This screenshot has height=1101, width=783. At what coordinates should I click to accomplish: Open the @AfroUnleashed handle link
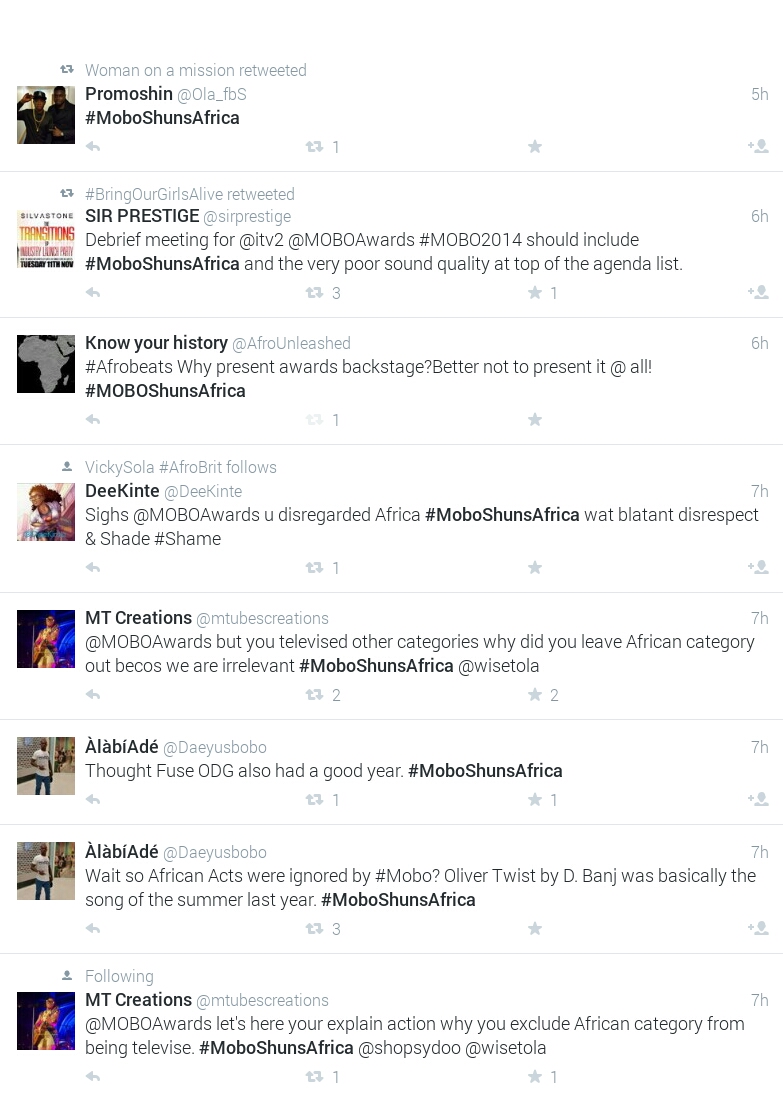[x=291, y=343]
